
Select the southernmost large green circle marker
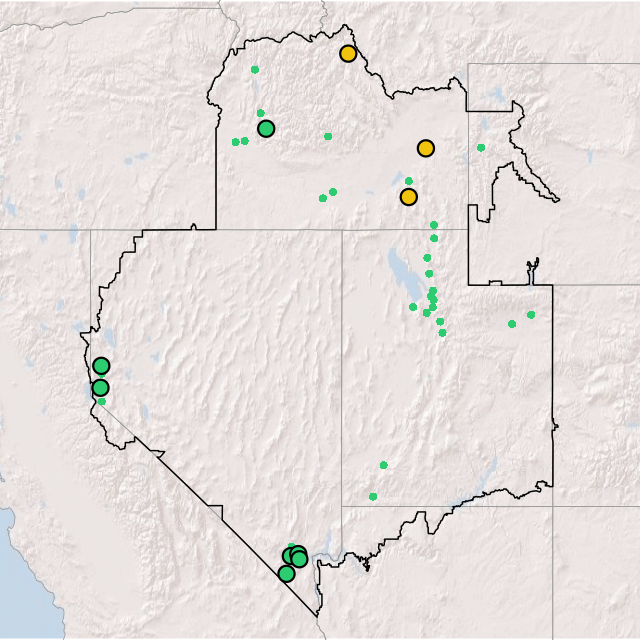(286, 574)
